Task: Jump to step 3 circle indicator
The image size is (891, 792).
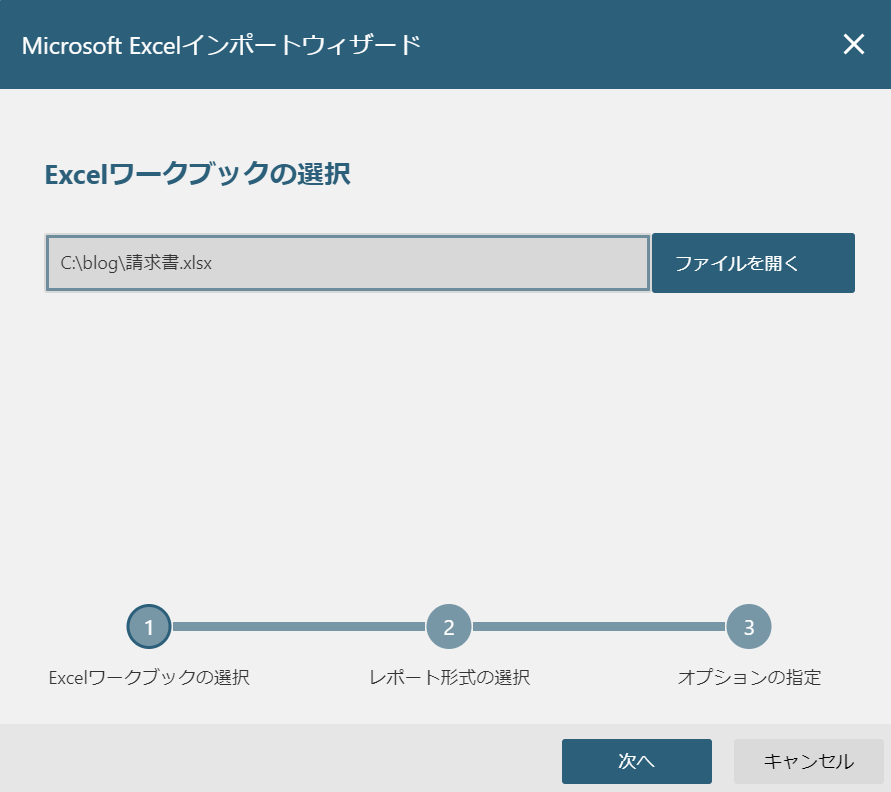Action: tap(749, 627)
